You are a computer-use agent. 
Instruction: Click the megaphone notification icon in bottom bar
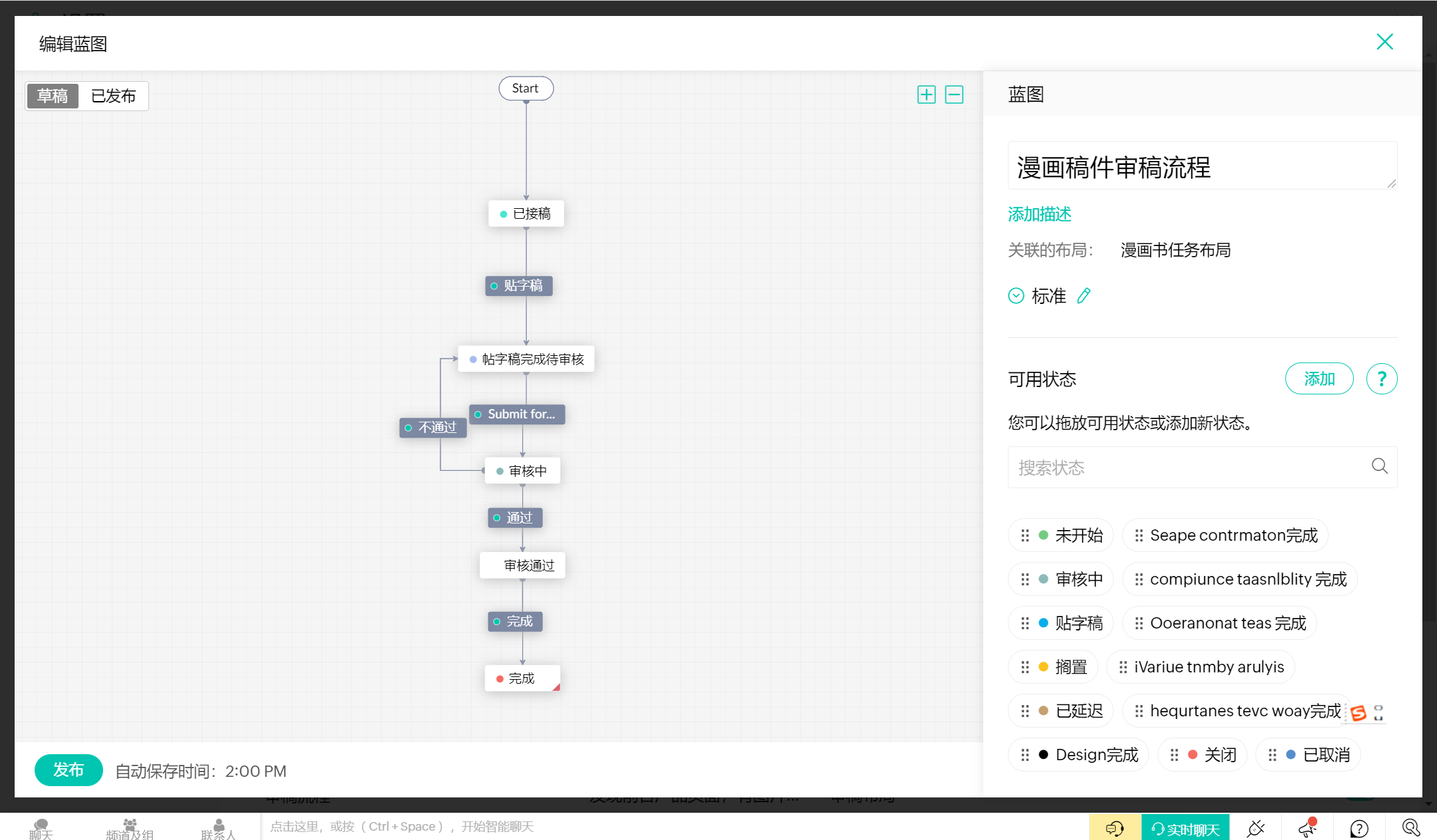[1307, 827]
